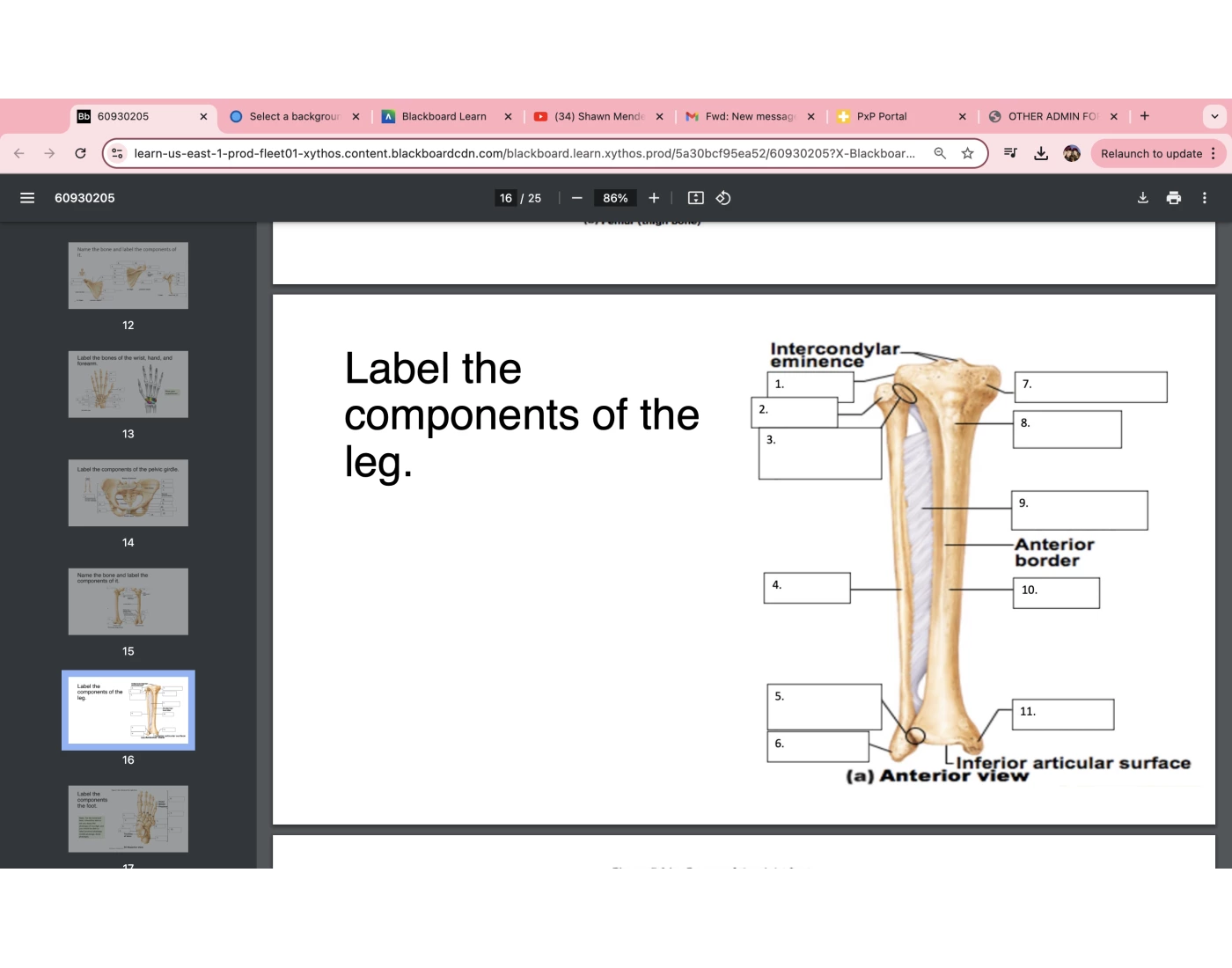The width and height of the screenshot is (1232, 968).
Task: Zoom out with the minus button
Action: tap(577, 198)
